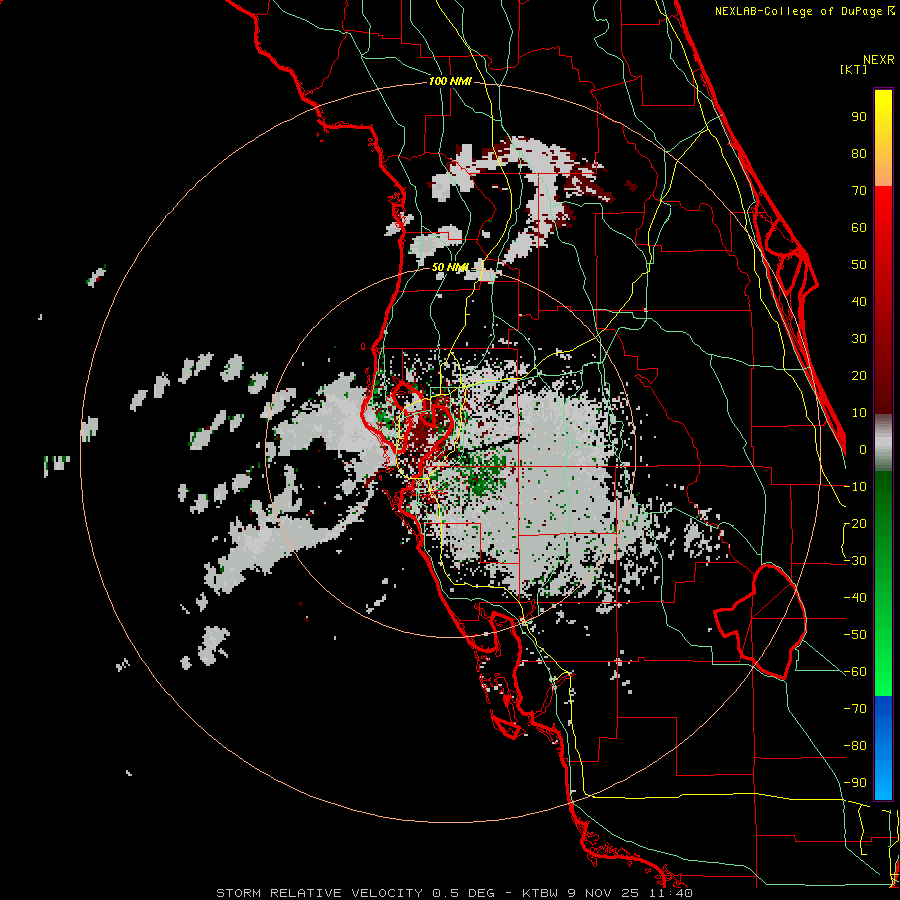Click the 100 NMI range ring label

click(450, 81)
